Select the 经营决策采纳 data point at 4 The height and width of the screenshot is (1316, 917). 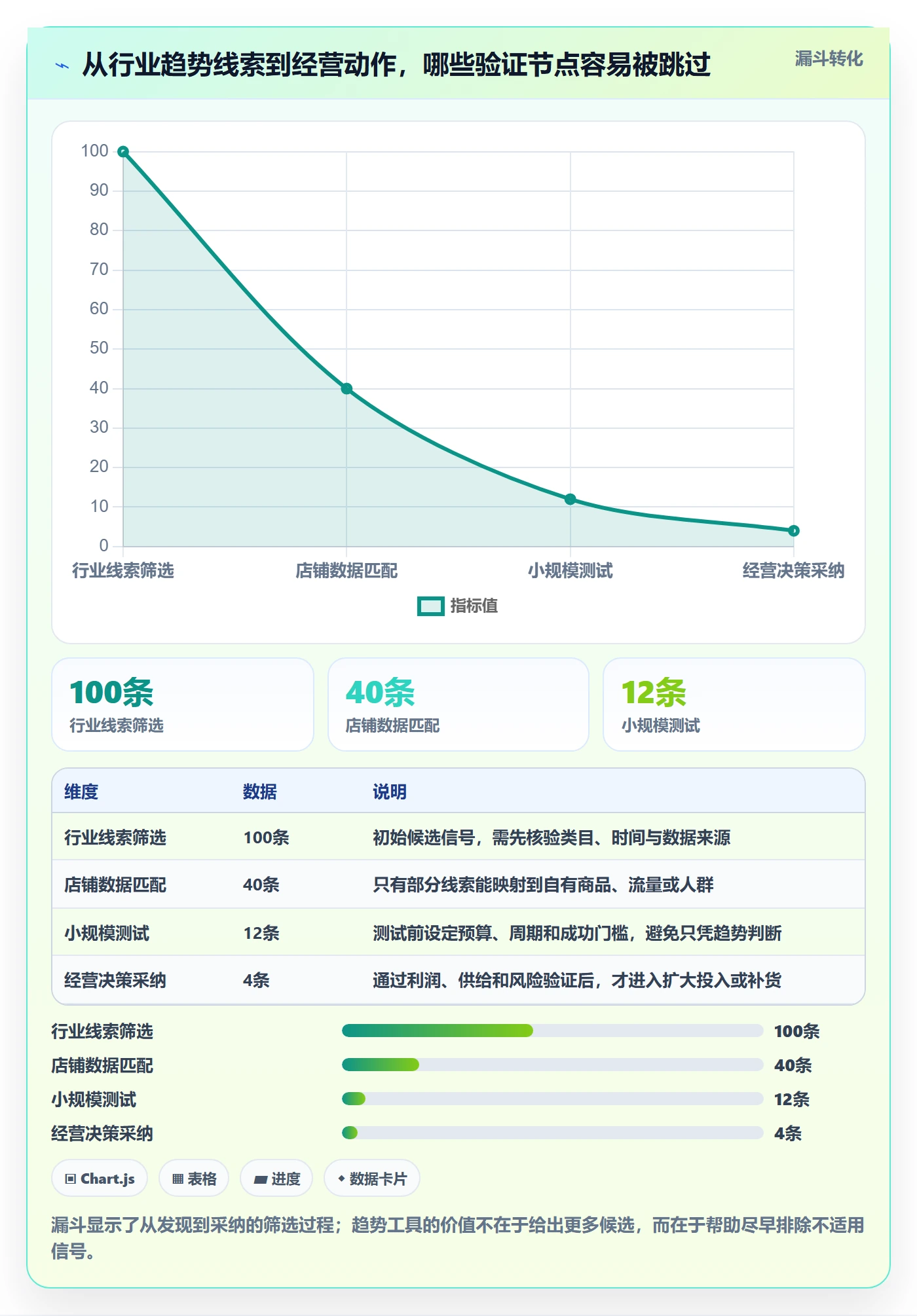click(x=794, y=531)
